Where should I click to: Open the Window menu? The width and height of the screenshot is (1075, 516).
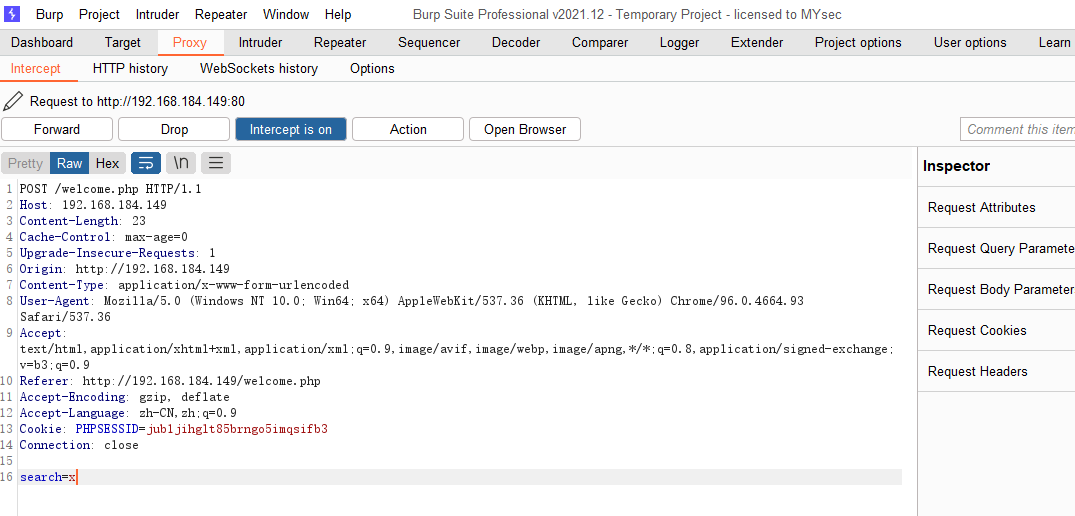coord(286,14)
